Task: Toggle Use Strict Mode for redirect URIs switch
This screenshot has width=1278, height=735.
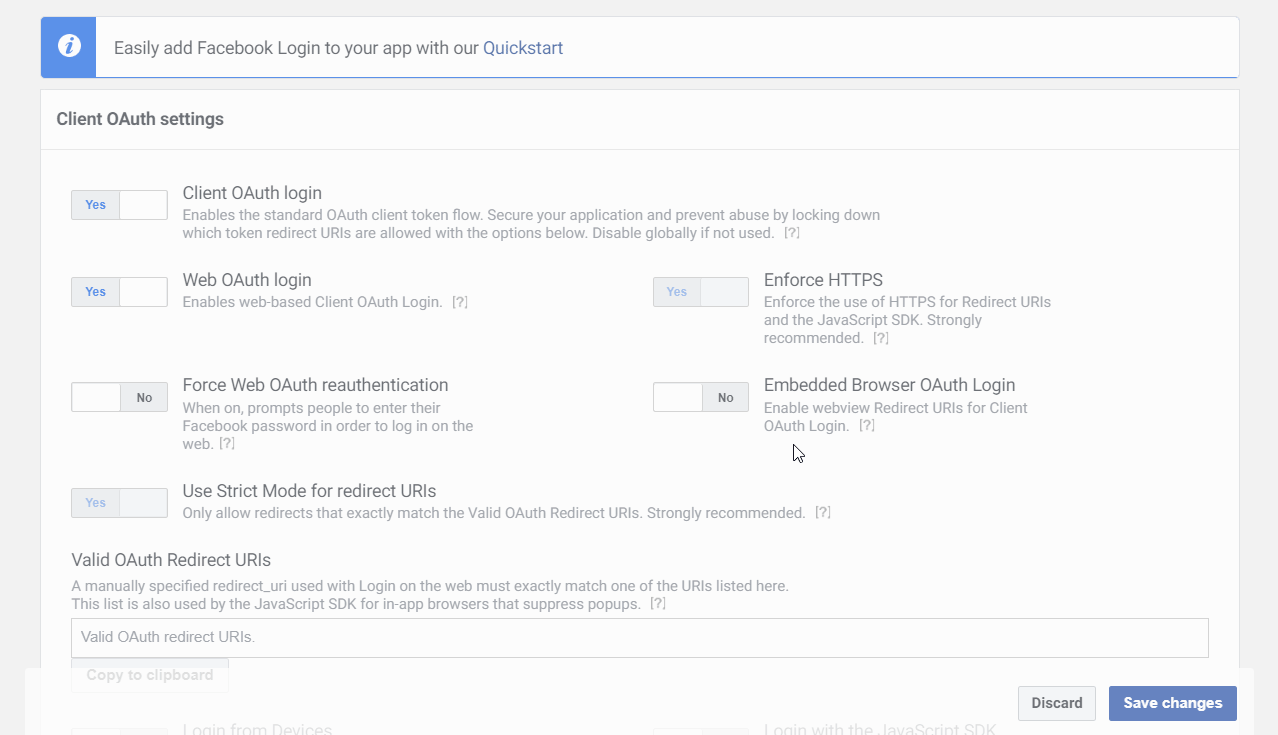Action: (119, 503)
